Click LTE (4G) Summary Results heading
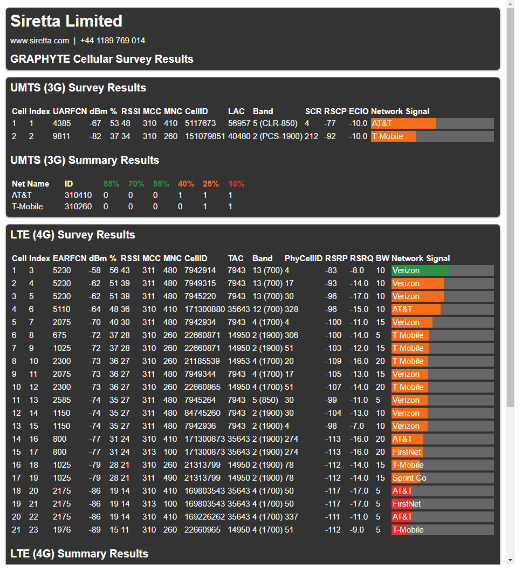 tap(79, 554)
